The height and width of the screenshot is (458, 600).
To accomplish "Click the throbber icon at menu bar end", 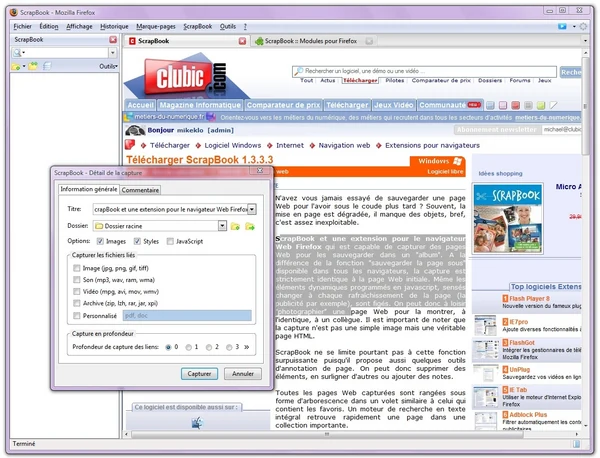I will coord(583,26).
